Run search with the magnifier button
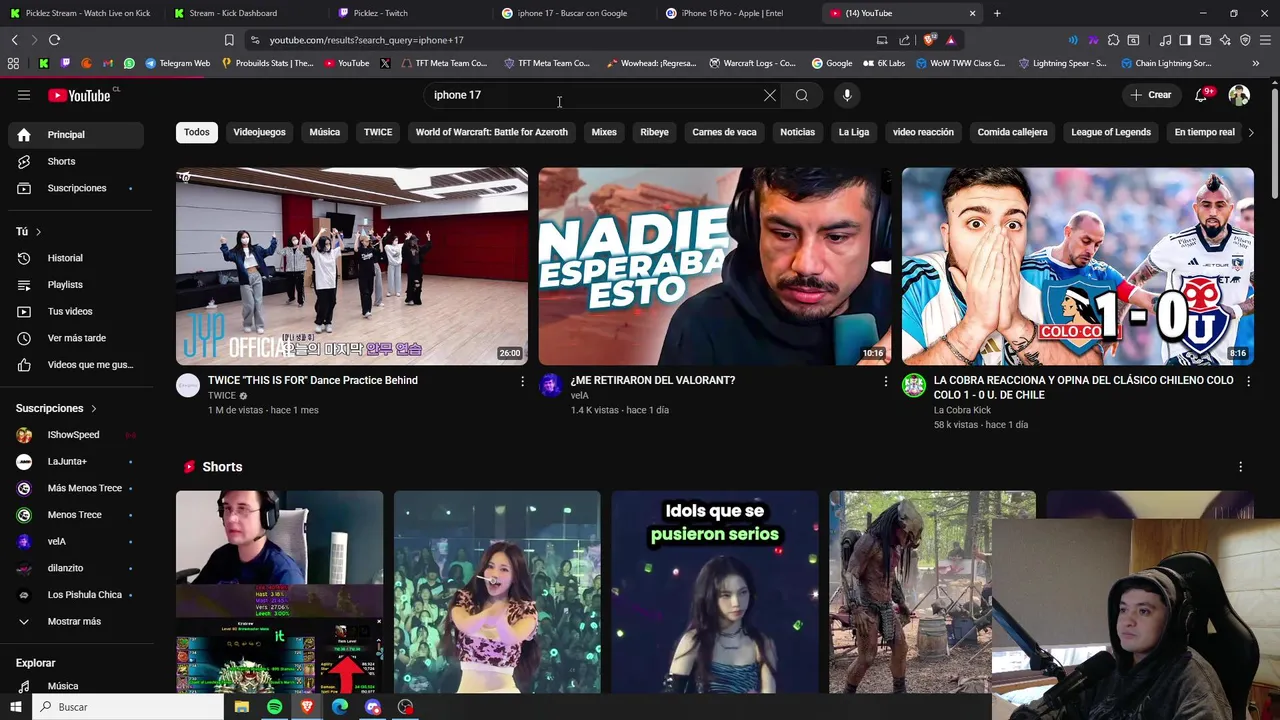 [x=802, y=95]
